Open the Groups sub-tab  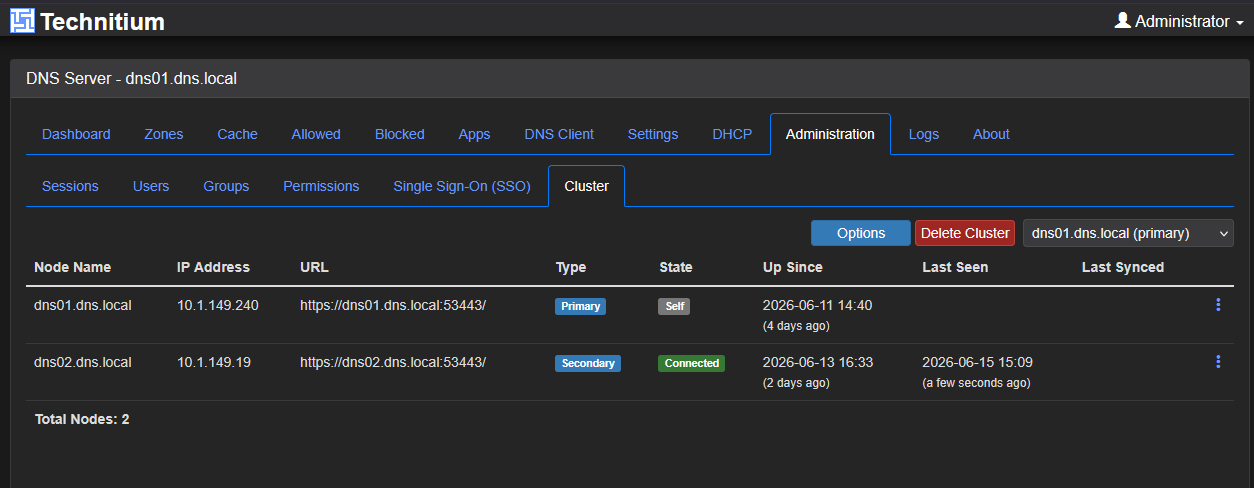(x=226, y=186)
